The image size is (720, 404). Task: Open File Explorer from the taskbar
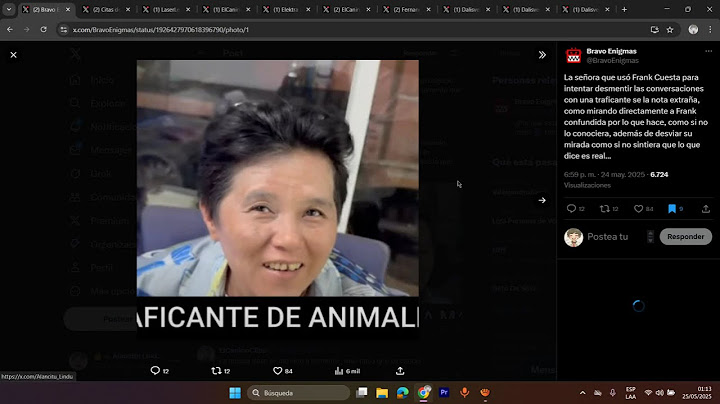pyautogui.click(x=382, y=393)
